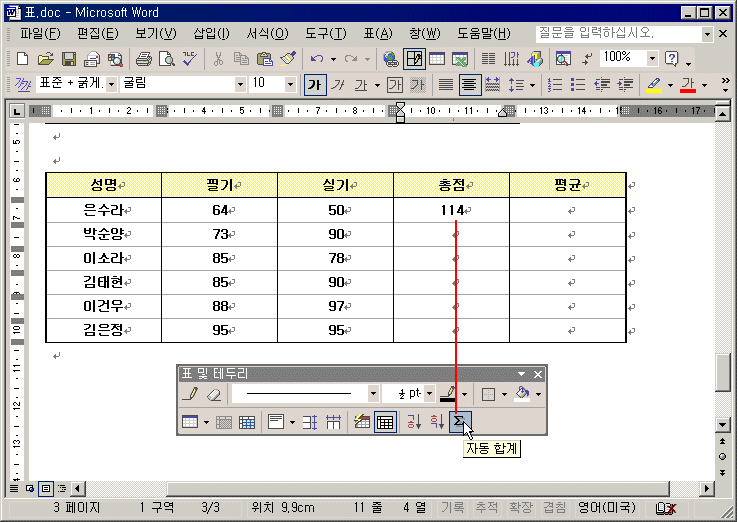Viewport: 737px width, 522px height.
Task: Open the 표(A) table menu
Action: pyautogui.click(x=377, y=34)
